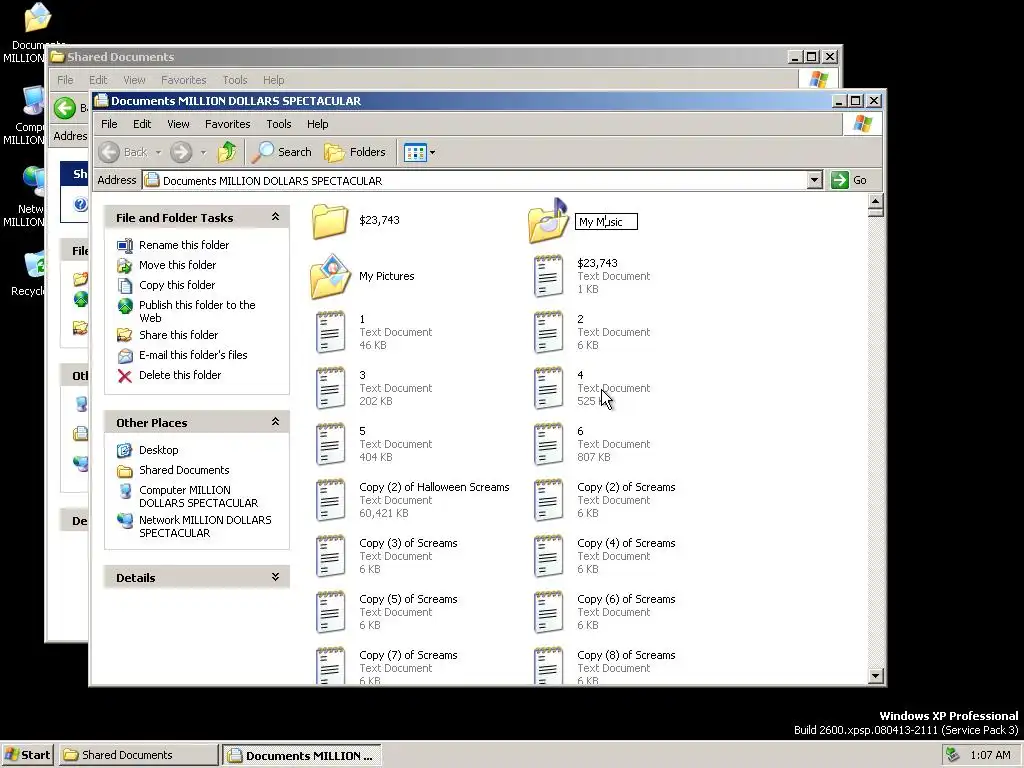Open the View menu in front window

pos(178,124)
